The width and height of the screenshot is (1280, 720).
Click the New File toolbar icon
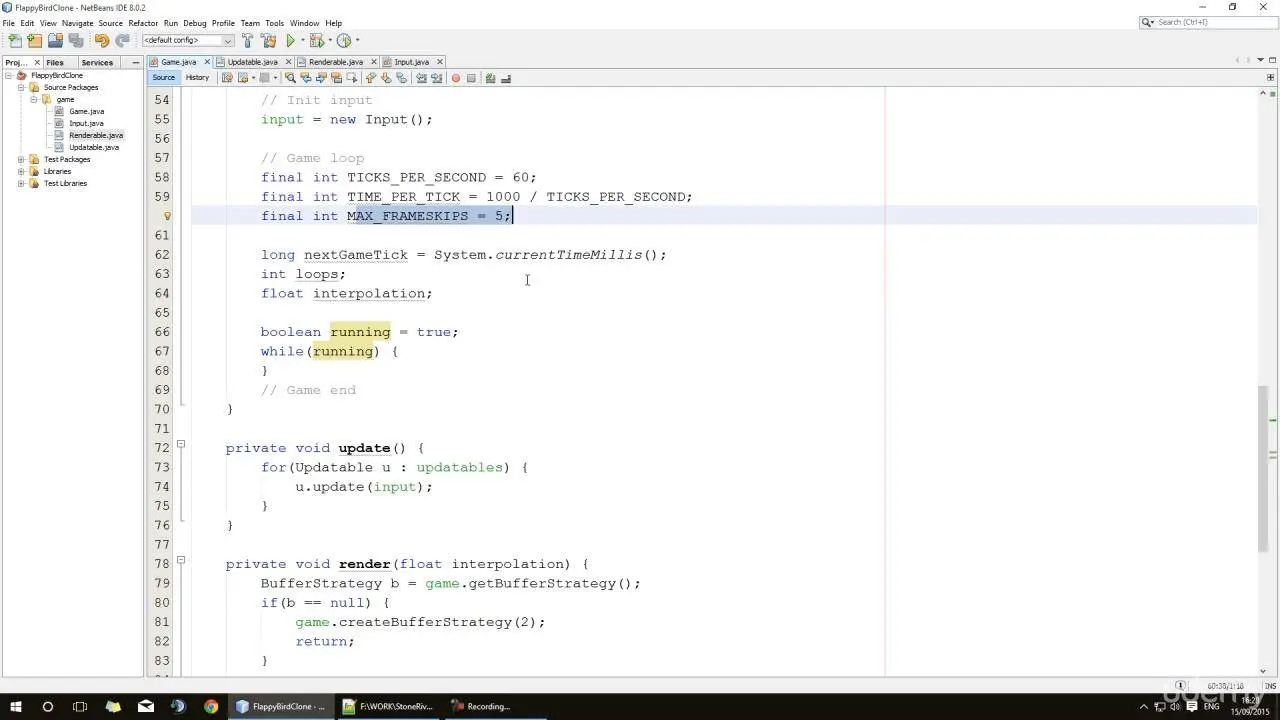click(14, 41)
